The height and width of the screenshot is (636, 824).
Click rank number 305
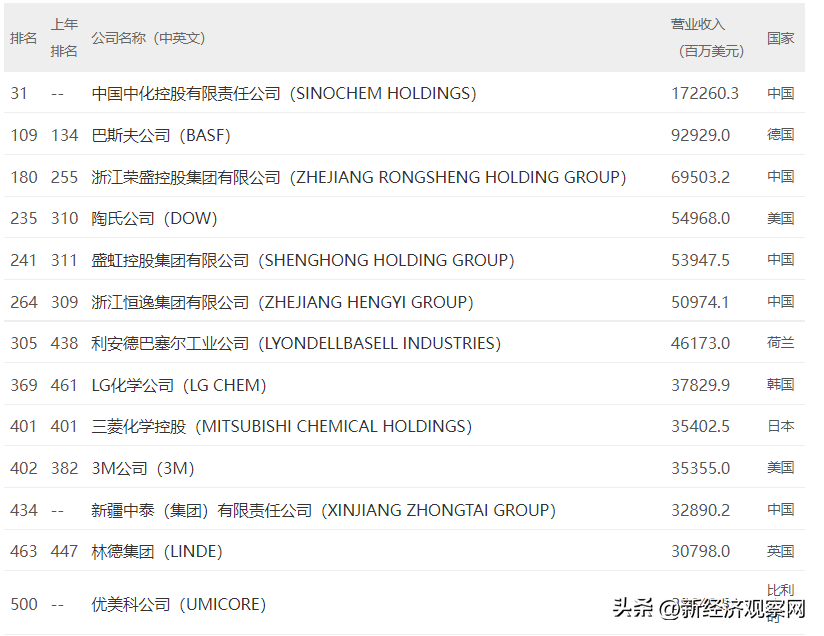click(24, 343)
